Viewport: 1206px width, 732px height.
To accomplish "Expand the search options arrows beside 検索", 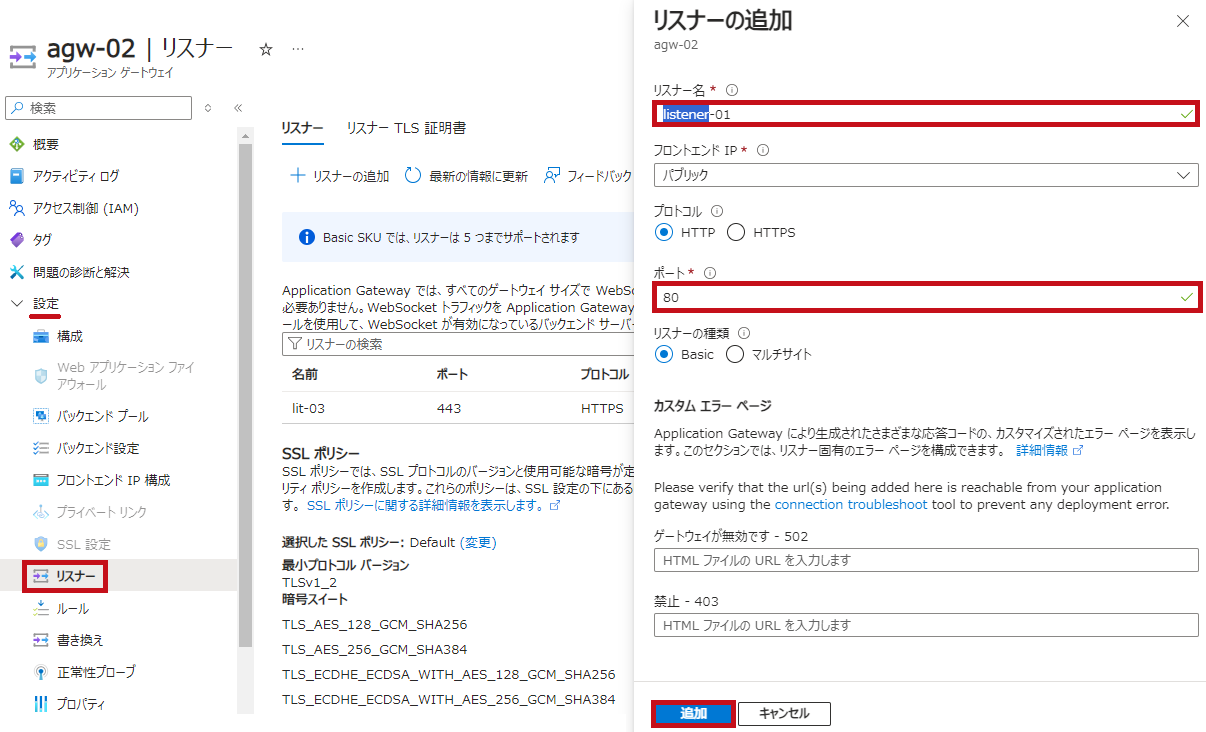I will tap(208, 108).
